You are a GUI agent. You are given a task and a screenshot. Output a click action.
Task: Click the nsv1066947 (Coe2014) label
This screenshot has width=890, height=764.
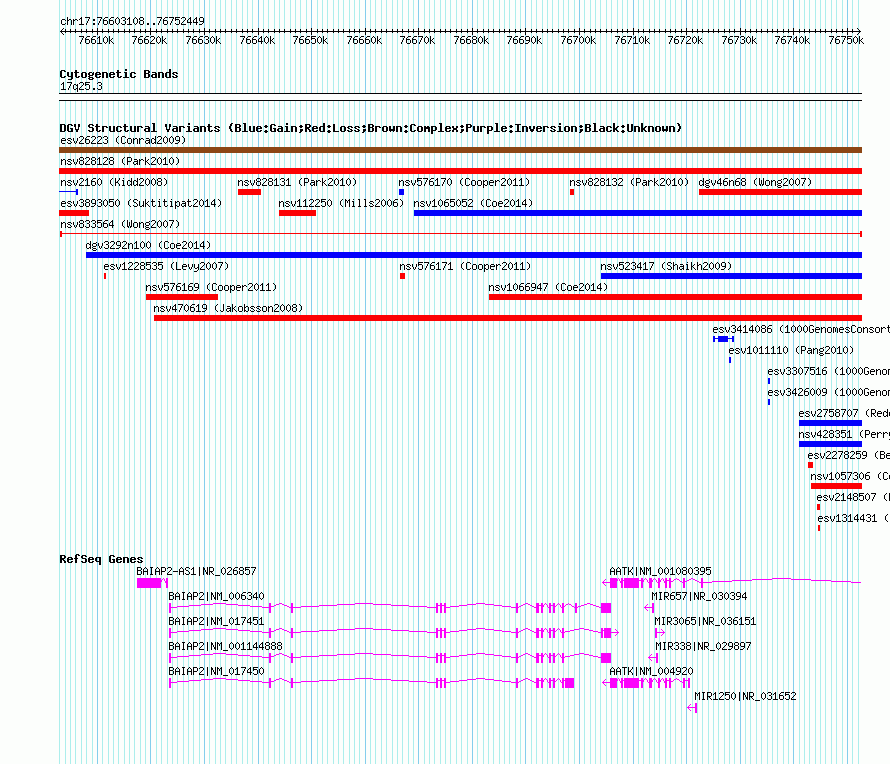[548, 287]
